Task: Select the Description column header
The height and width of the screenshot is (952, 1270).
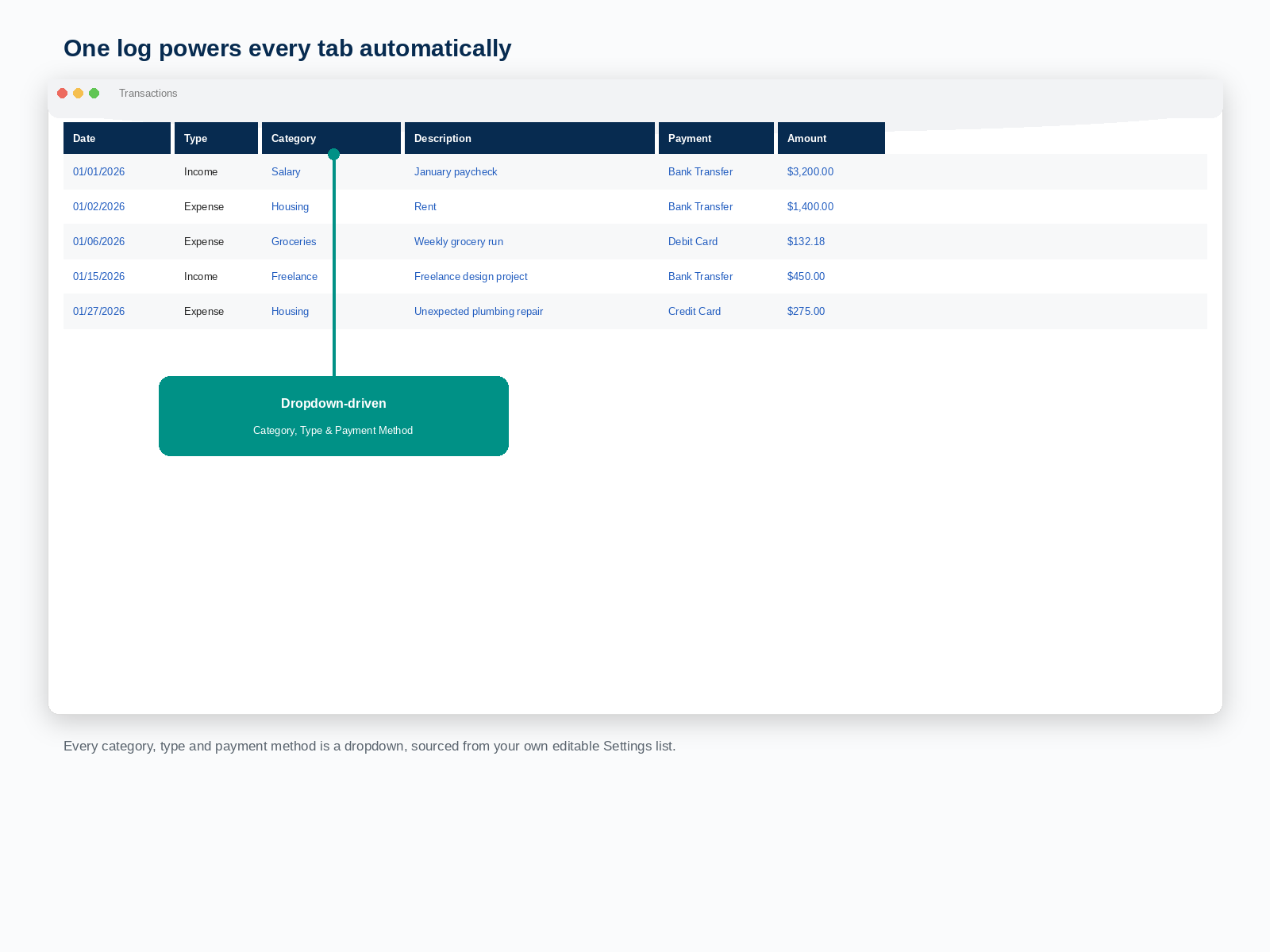Action: tap(529, 138)
